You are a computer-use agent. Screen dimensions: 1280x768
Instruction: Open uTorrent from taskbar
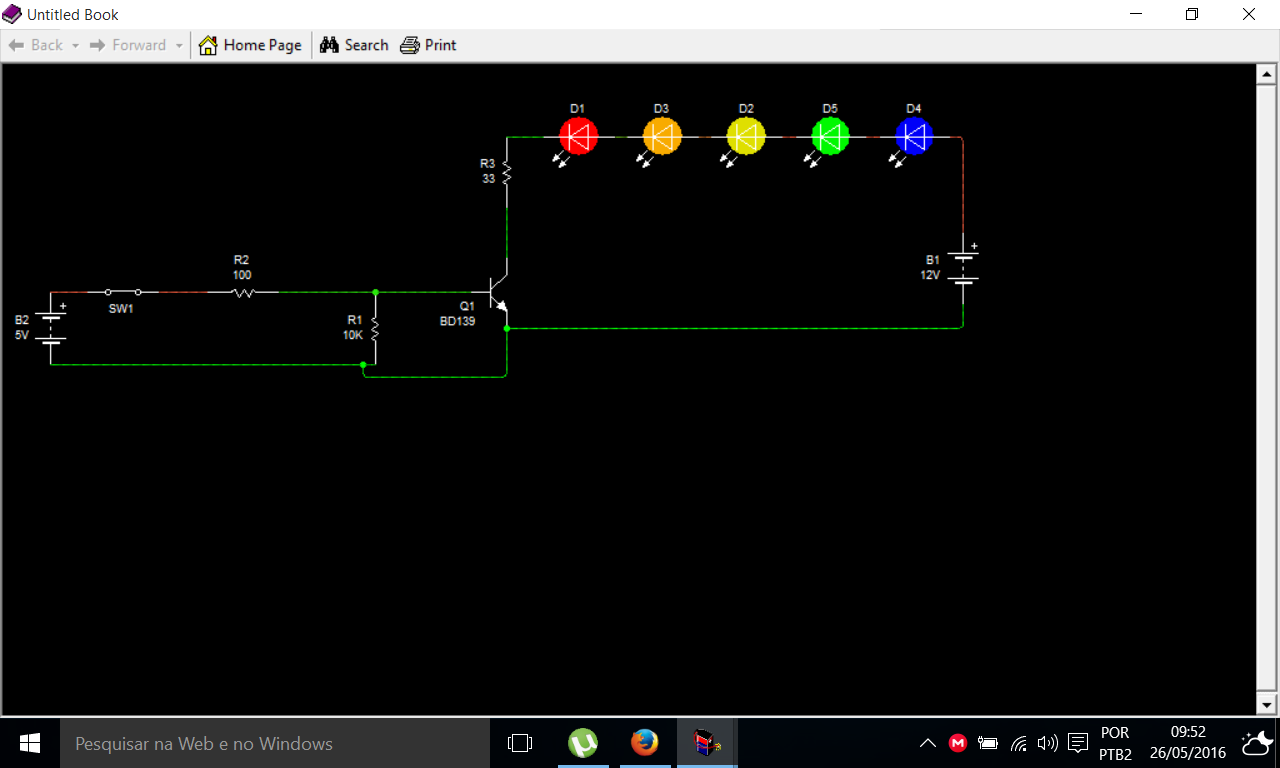click(x=583, y=743)
